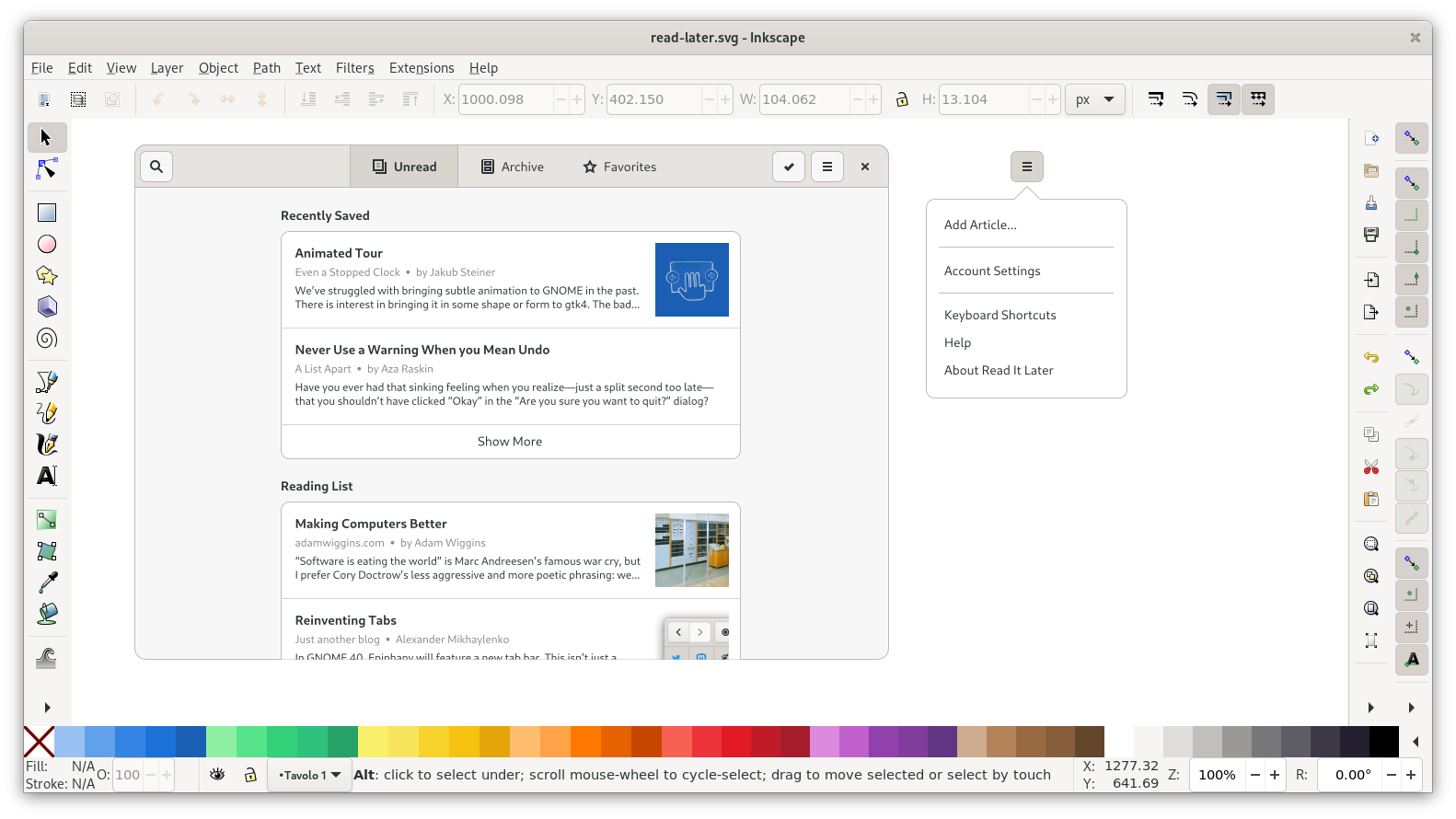Click Add Article... menu entry

click(x=980, y=225)
